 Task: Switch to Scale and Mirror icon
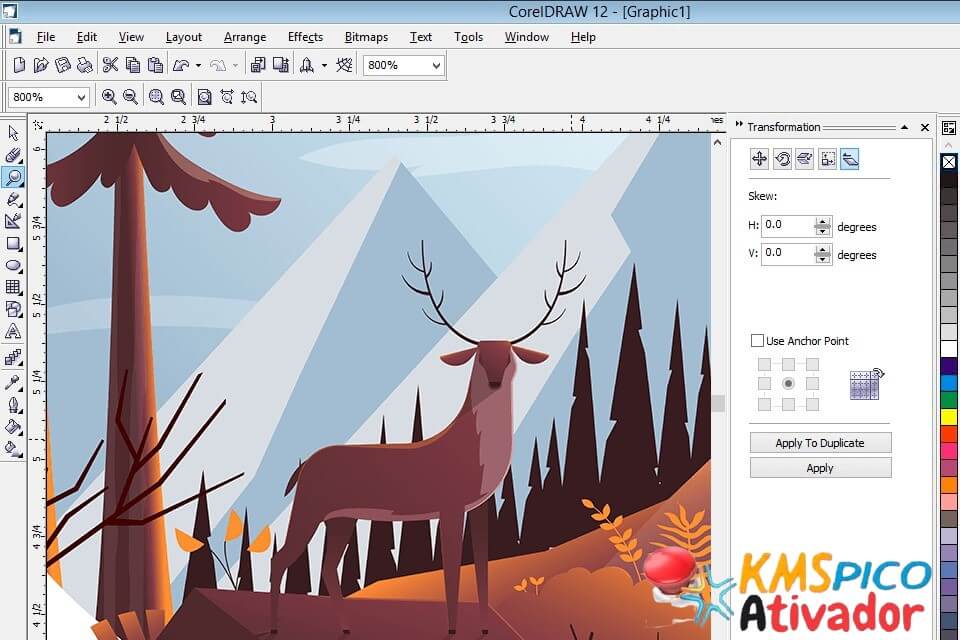(804, 159)
